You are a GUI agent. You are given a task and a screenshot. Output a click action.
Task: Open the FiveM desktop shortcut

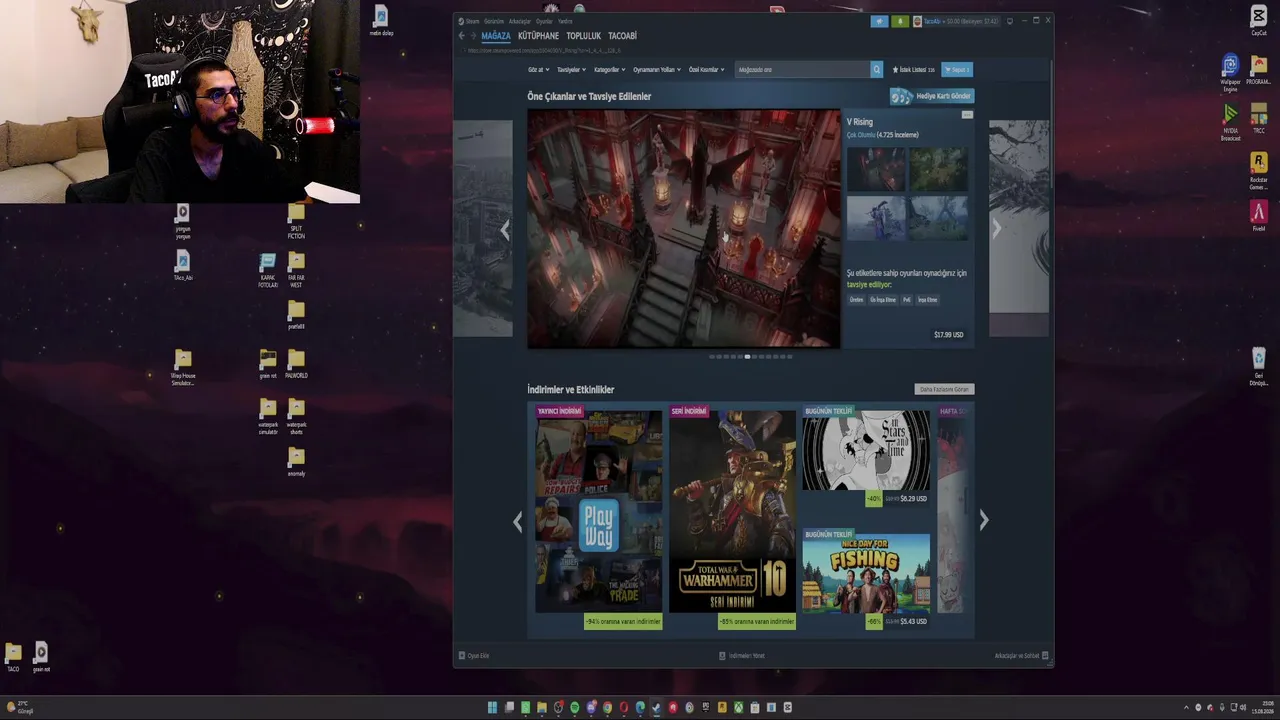pos(1259,216)
